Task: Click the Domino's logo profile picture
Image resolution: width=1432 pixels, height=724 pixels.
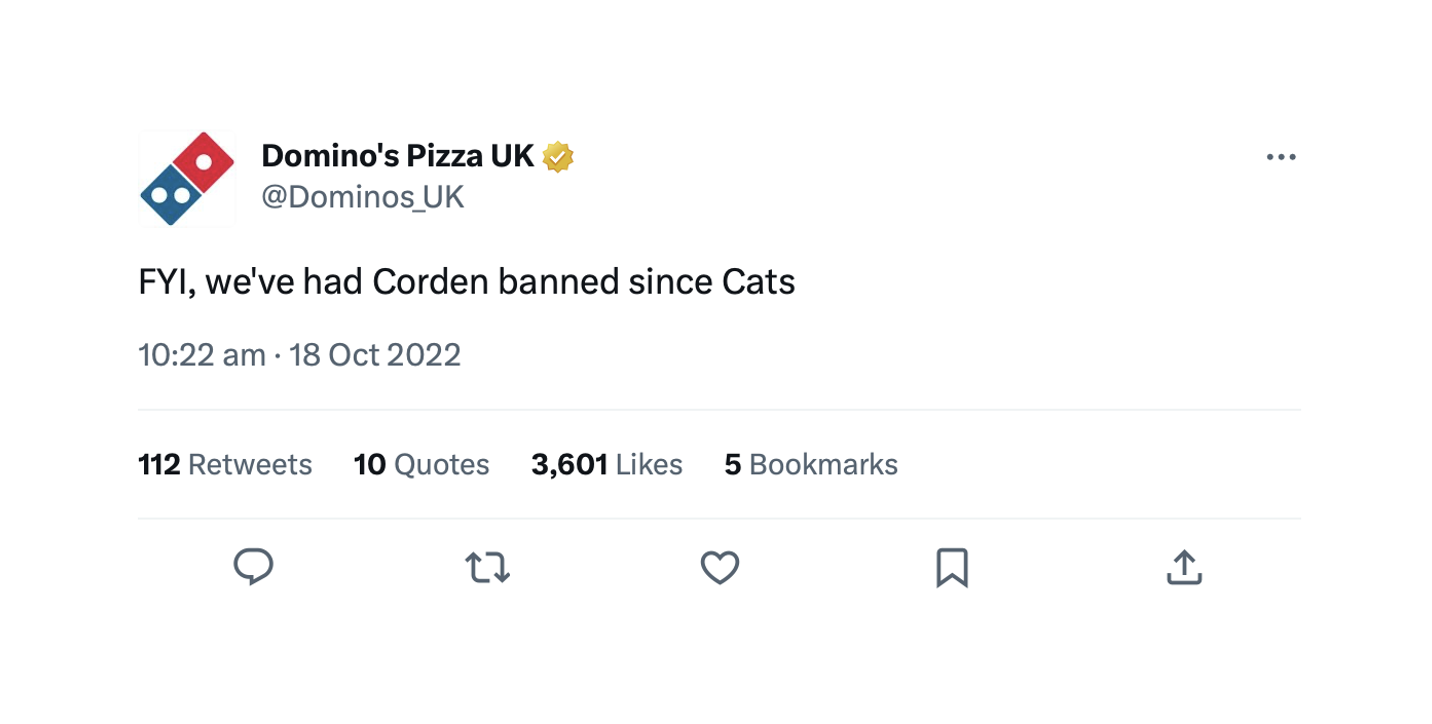Action: [187, 179]
